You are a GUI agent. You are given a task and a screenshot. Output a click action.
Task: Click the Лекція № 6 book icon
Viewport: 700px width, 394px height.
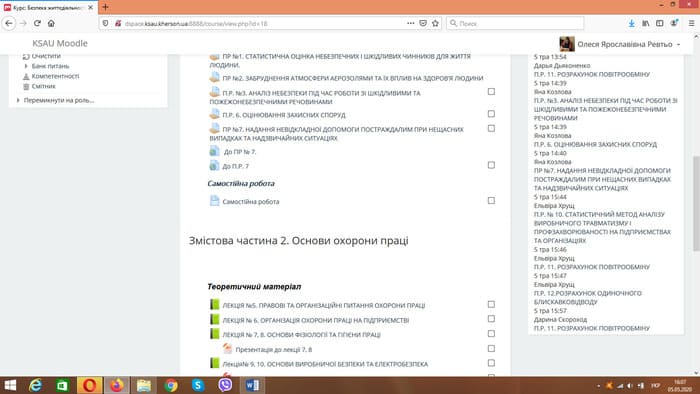pyautogui.click(x=214, y=319)
